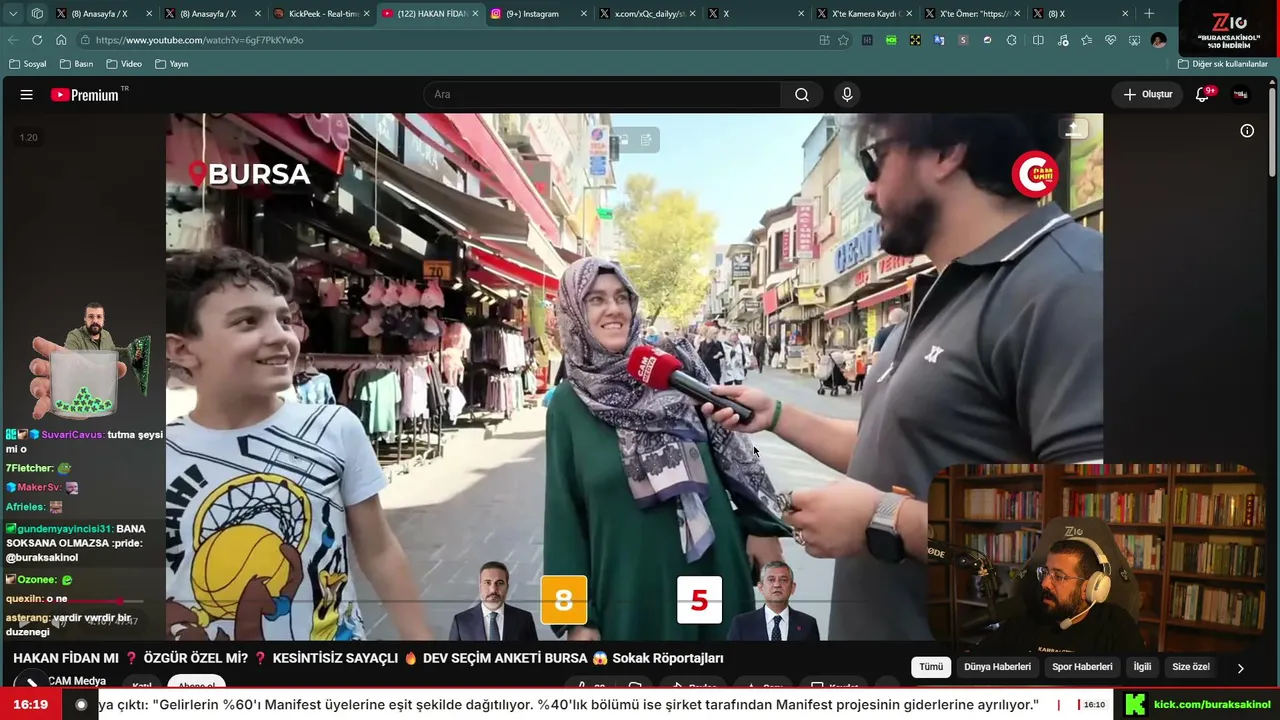Open the translate extension icon
The width and height of the screenshot is (1280, 720).
[x=939, y=40]
